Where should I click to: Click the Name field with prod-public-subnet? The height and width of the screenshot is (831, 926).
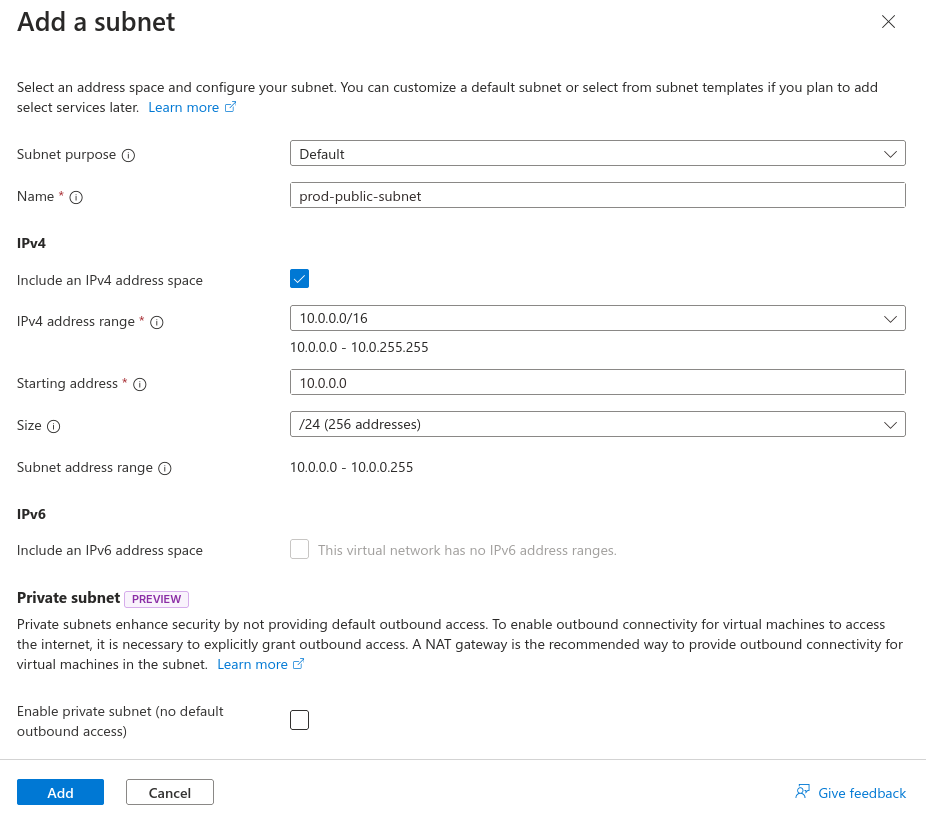point(597,195)
